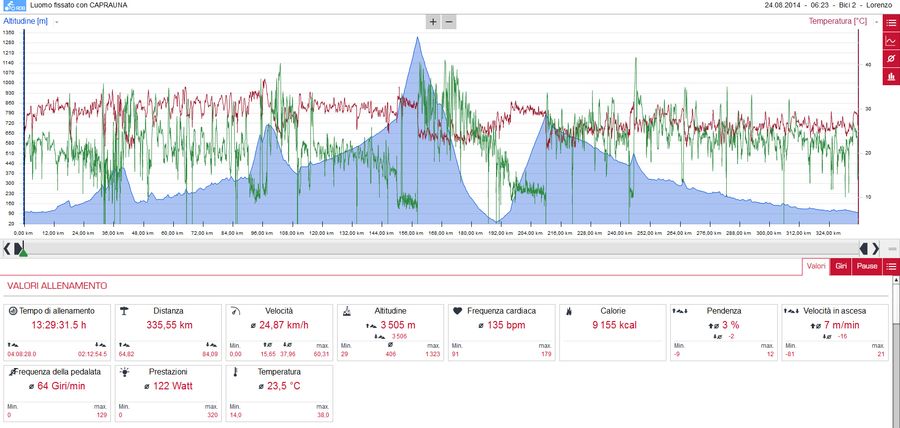Click the clock icon in Tempo di allenamento
This screenshot has width=900, height=428.
click(13, 311)
